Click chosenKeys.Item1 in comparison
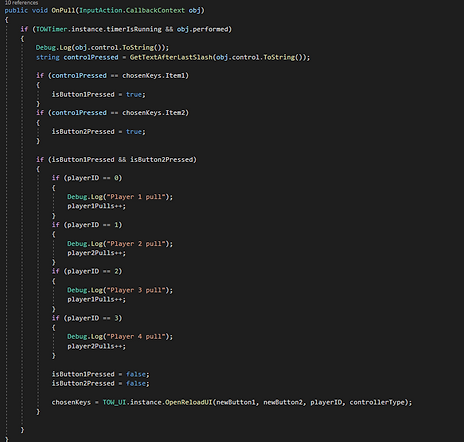The width and height of the screenshot is (464, 442). click(153, 76)
